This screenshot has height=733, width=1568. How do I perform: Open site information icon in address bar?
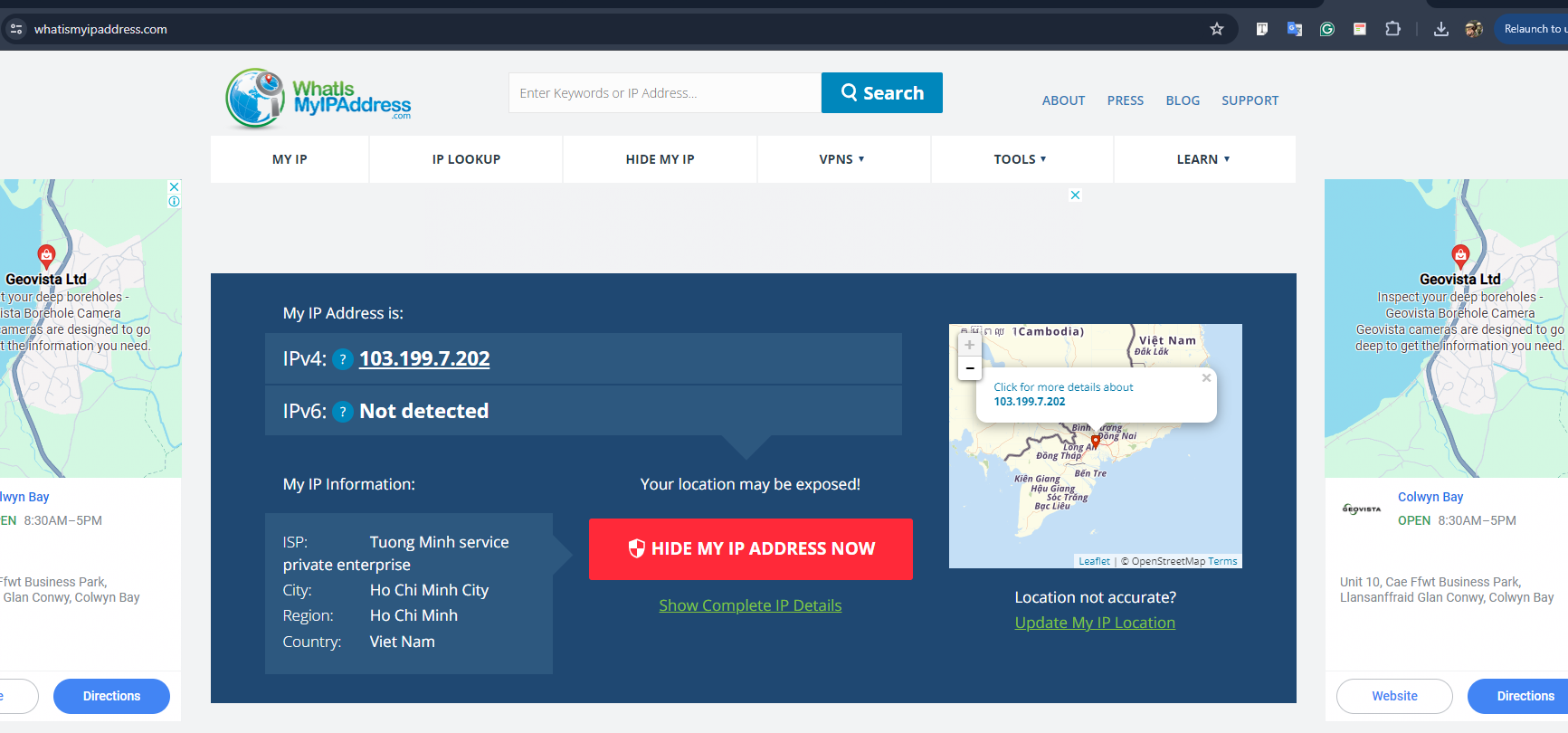(16, 29)
